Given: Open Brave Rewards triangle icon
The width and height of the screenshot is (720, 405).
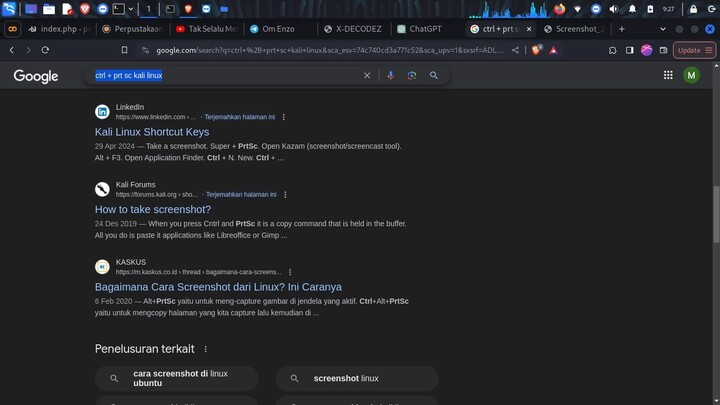Looking at the screenshot, I should (x=553, y=50).
